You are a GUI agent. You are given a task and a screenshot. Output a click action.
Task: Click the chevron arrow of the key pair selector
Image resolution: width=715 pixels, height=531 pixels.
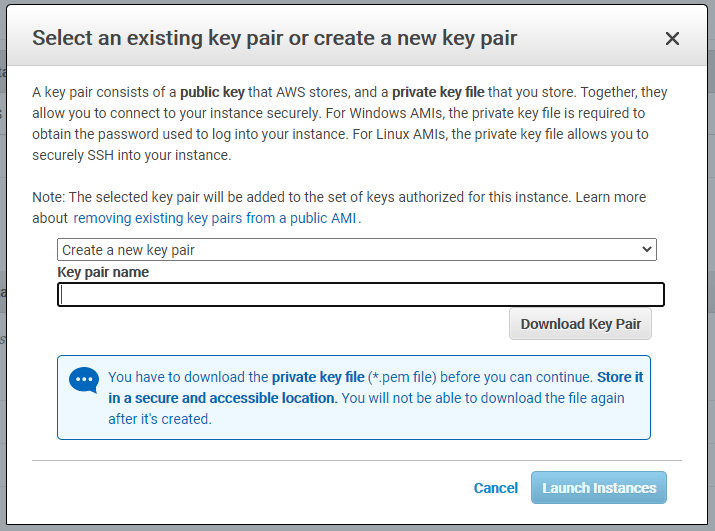[646, 250]
